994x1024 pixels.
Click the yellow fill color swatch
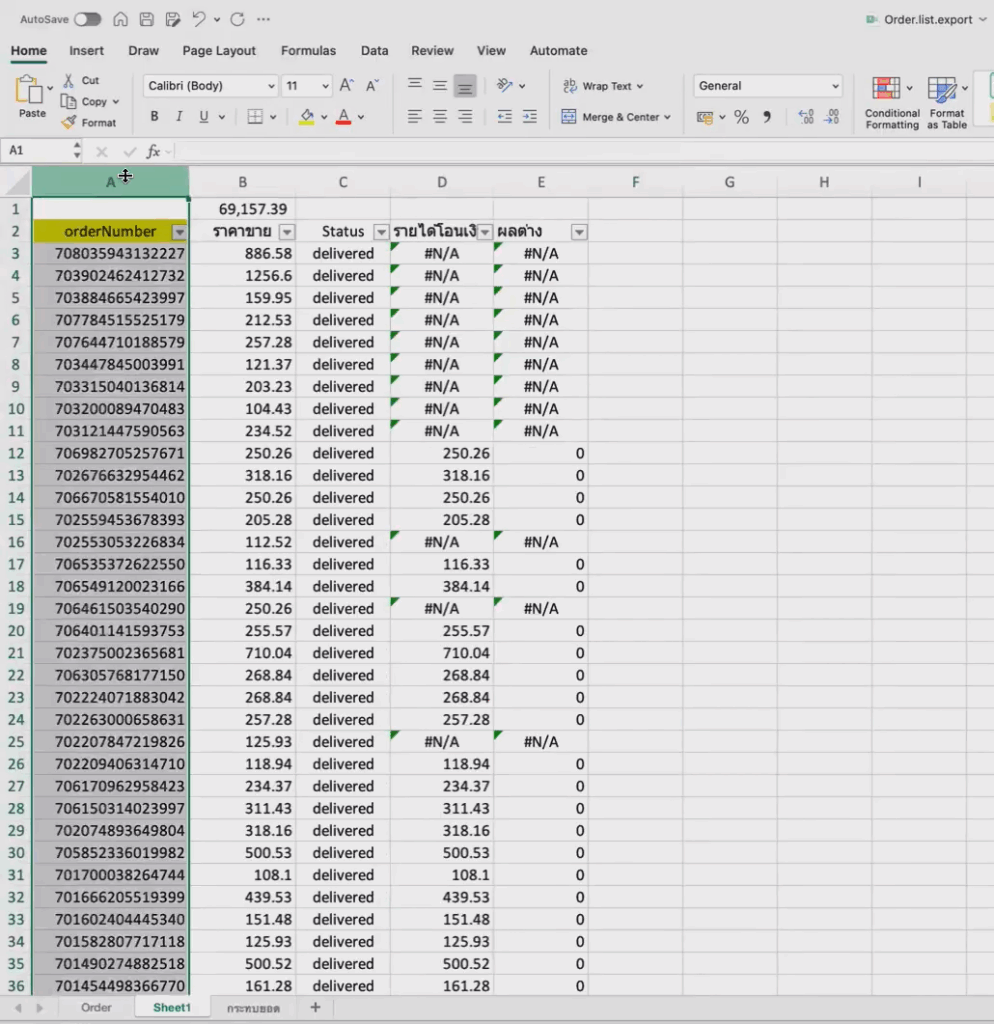[x=306, y=117]
